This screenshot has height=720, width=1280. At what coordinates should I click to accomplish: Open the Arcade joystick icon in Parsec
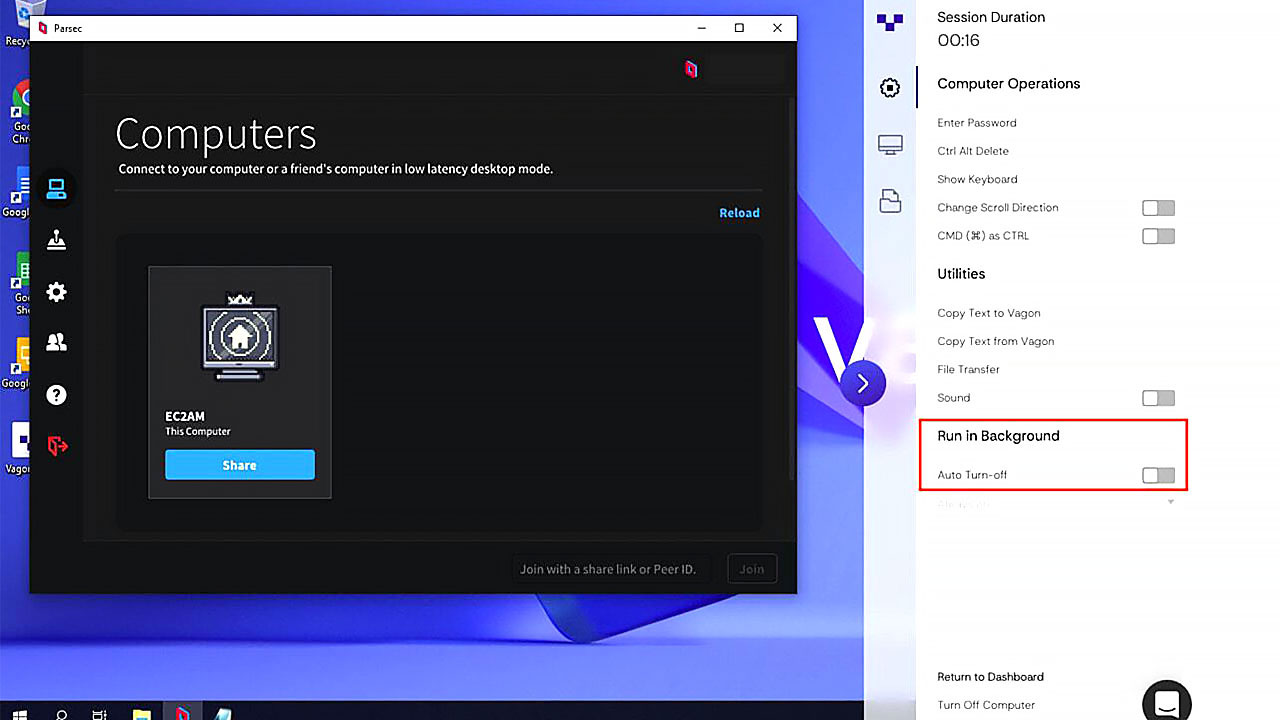(57, 240)
